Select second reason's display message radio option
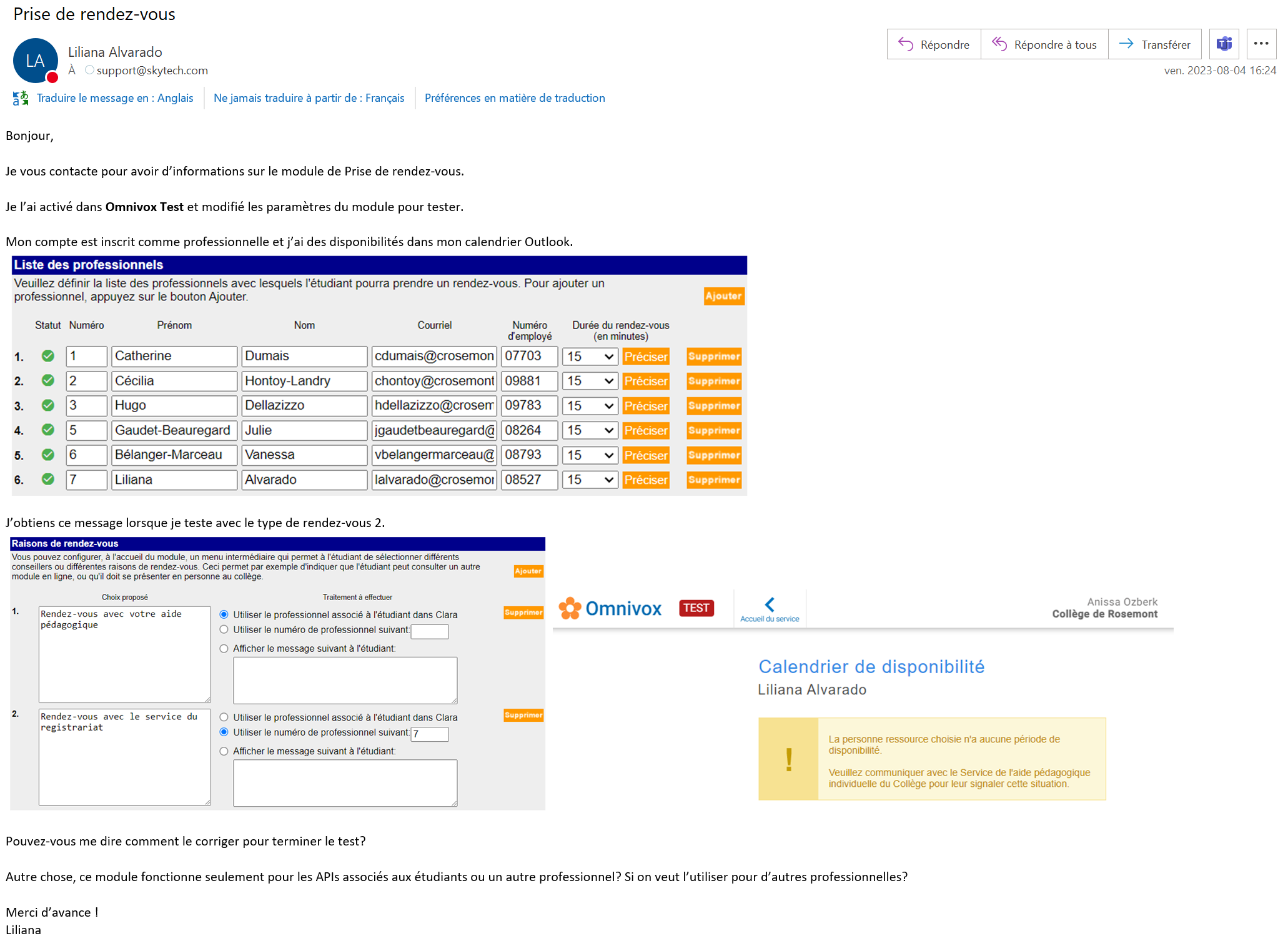The image size is (1288, 946). [224, 751]
